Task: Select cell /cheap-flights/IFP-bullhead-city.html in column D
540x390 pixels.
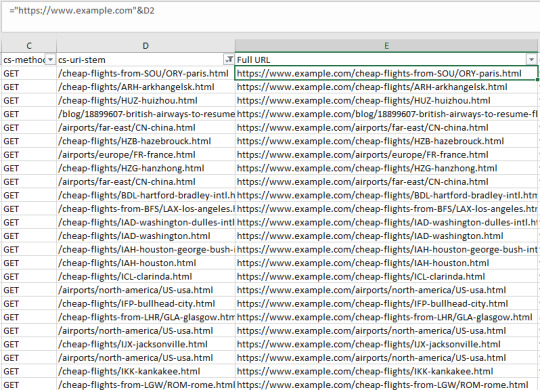Action: [x=146, y=304]
